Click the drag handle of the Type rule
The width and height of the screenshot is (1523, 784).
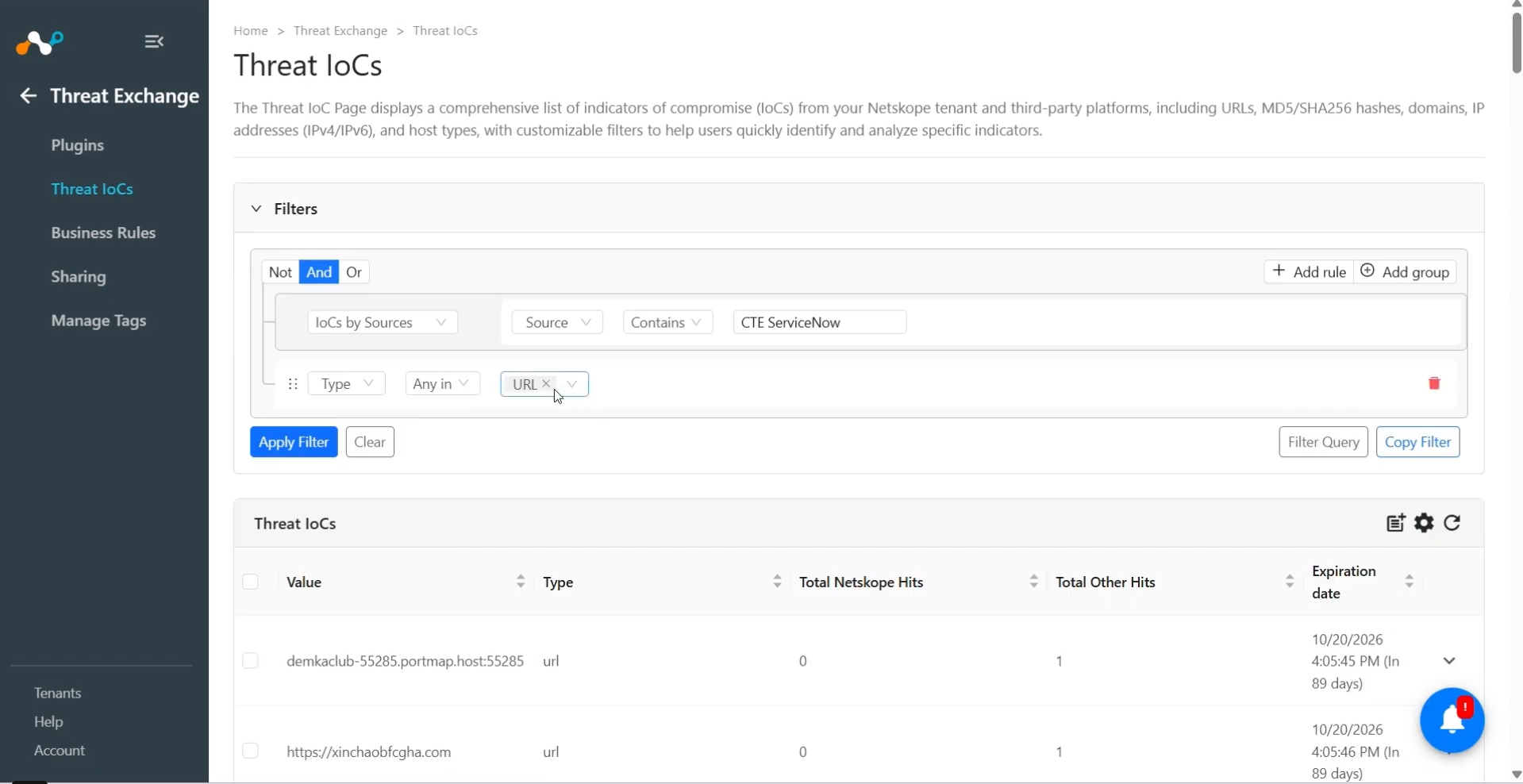[293, 384]
